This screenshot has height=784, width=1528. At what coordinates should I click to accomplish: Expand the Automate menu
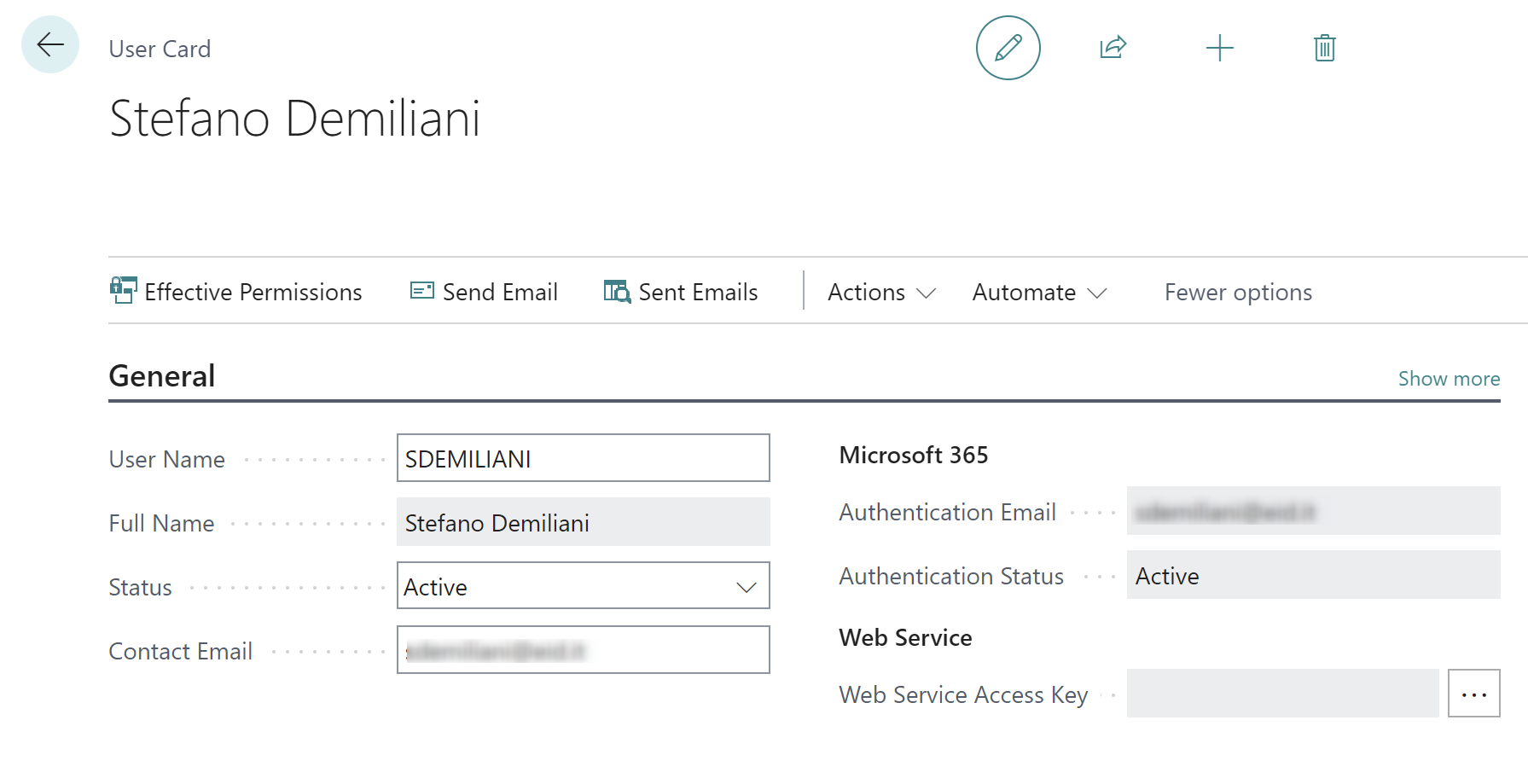tap(1038, 293)
